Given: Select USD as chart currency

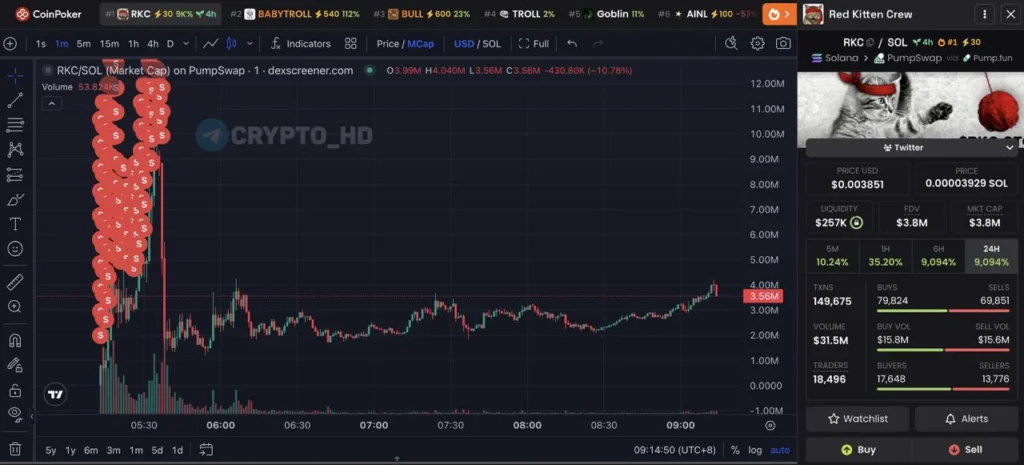Looking at the screenshot, I should click(x=464, y=44).
